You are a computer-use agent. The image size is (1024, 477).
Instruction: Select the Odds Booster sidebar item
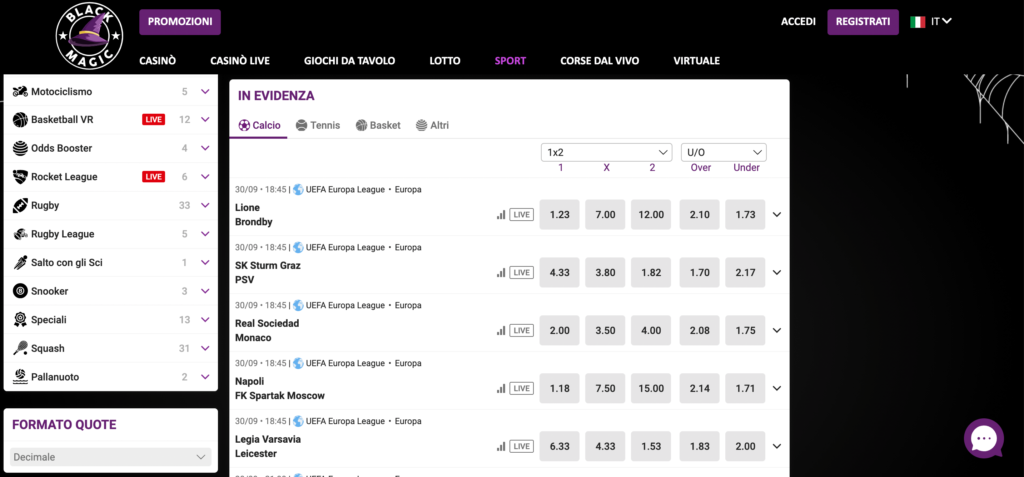pyautogui.click(x=111, y=148)
